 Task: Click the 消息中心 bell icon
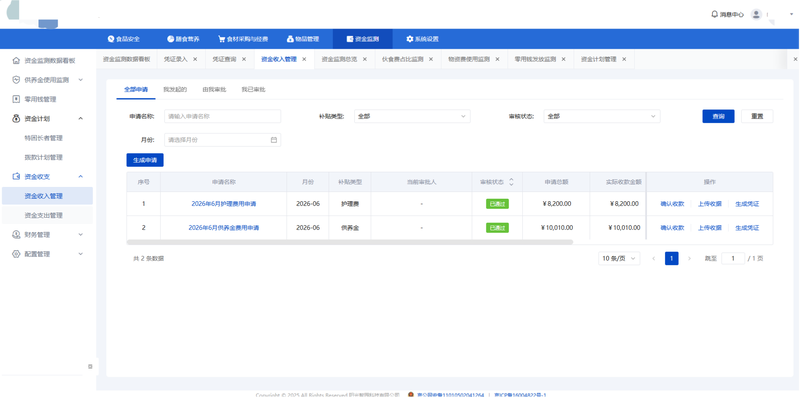[714, 14]
